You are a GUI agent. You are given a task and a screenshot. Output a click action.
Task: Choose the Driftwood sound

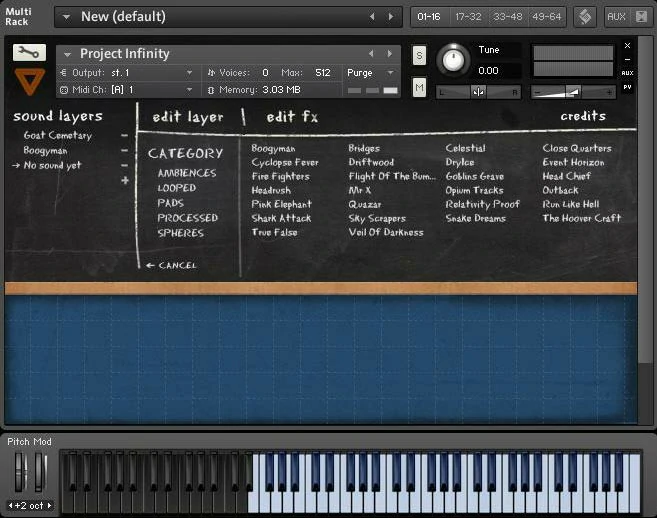371,162
